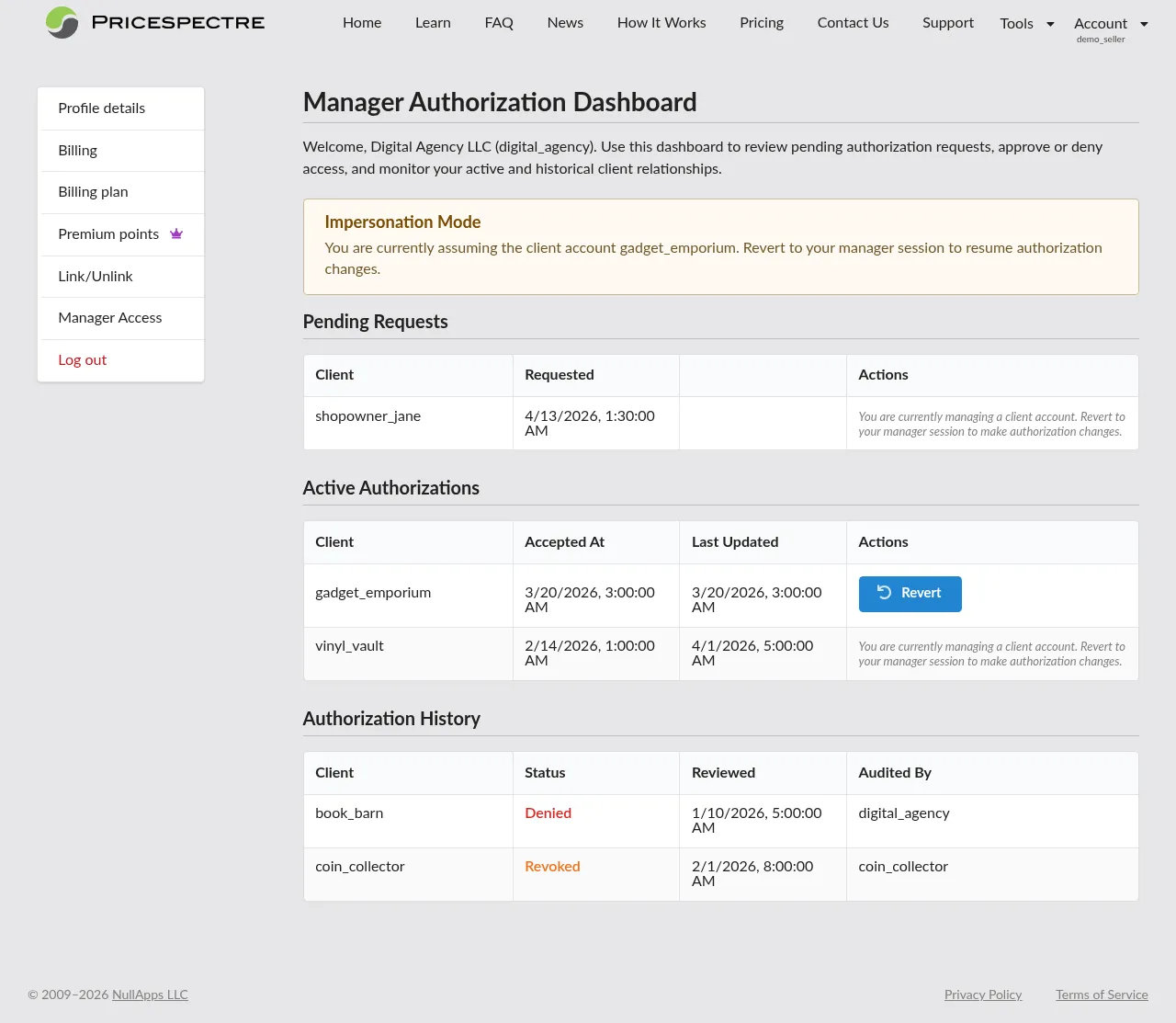Click the circular revert arrow icon on Revert button
The height and width of the screenshot is (1023, 1176).
(885, 594)
